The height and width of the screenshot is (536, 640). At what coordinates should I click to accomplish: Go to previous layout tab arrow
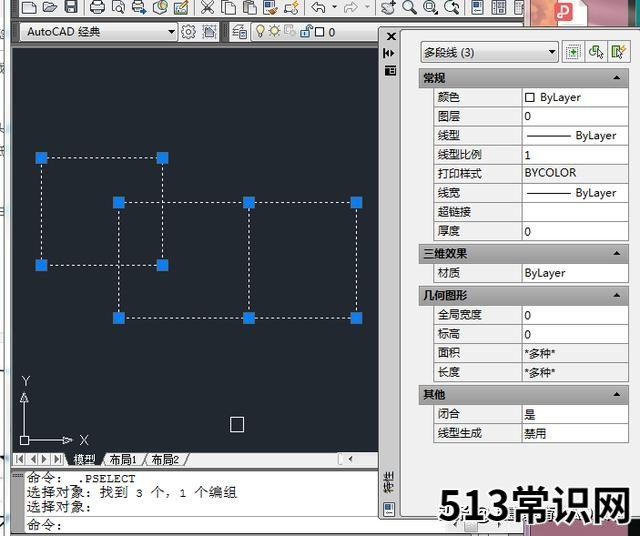click(x=33, y=459)
